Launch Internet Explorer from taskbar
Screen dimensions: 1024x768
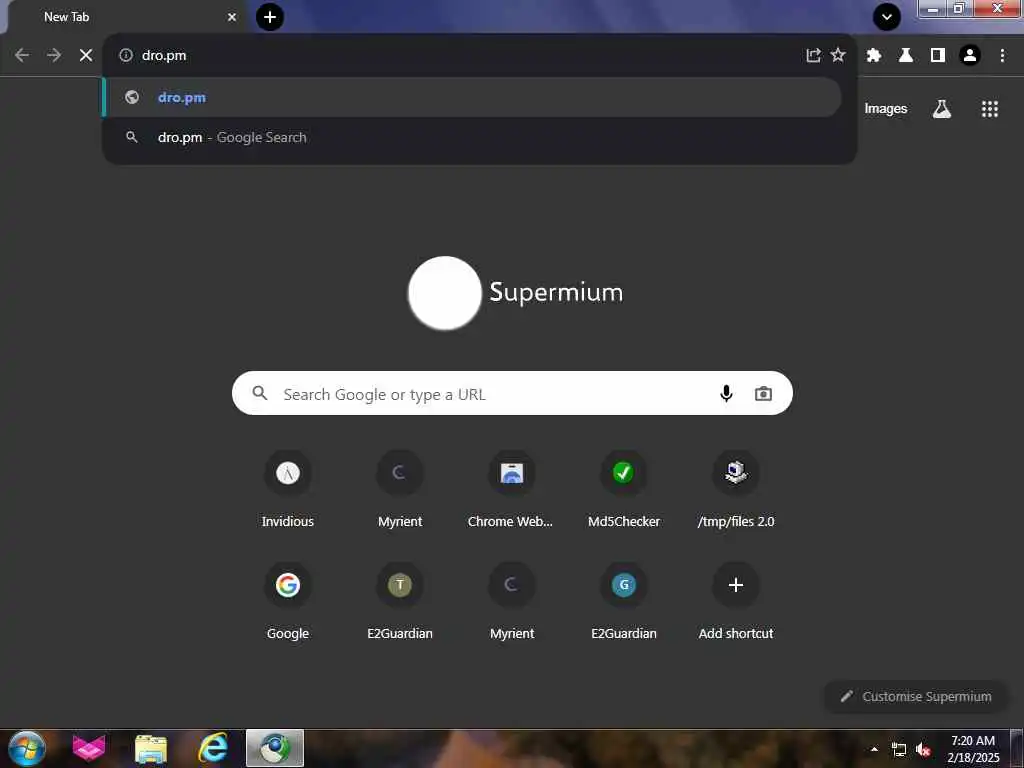coord(213,748)
